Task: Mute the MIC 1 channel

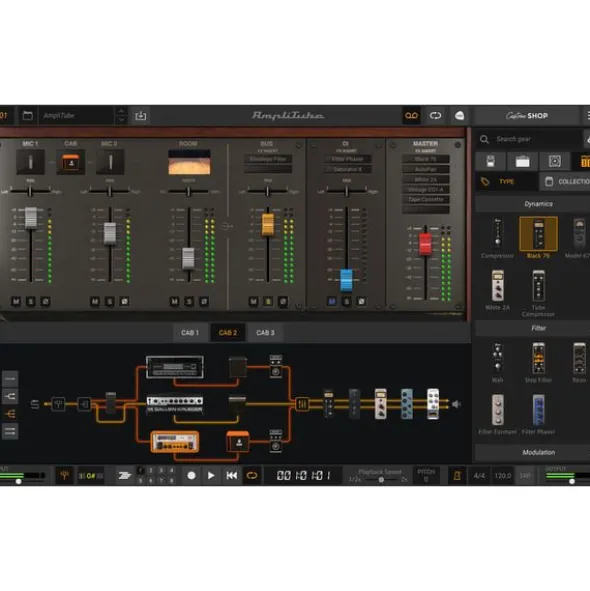Action: 16,302
